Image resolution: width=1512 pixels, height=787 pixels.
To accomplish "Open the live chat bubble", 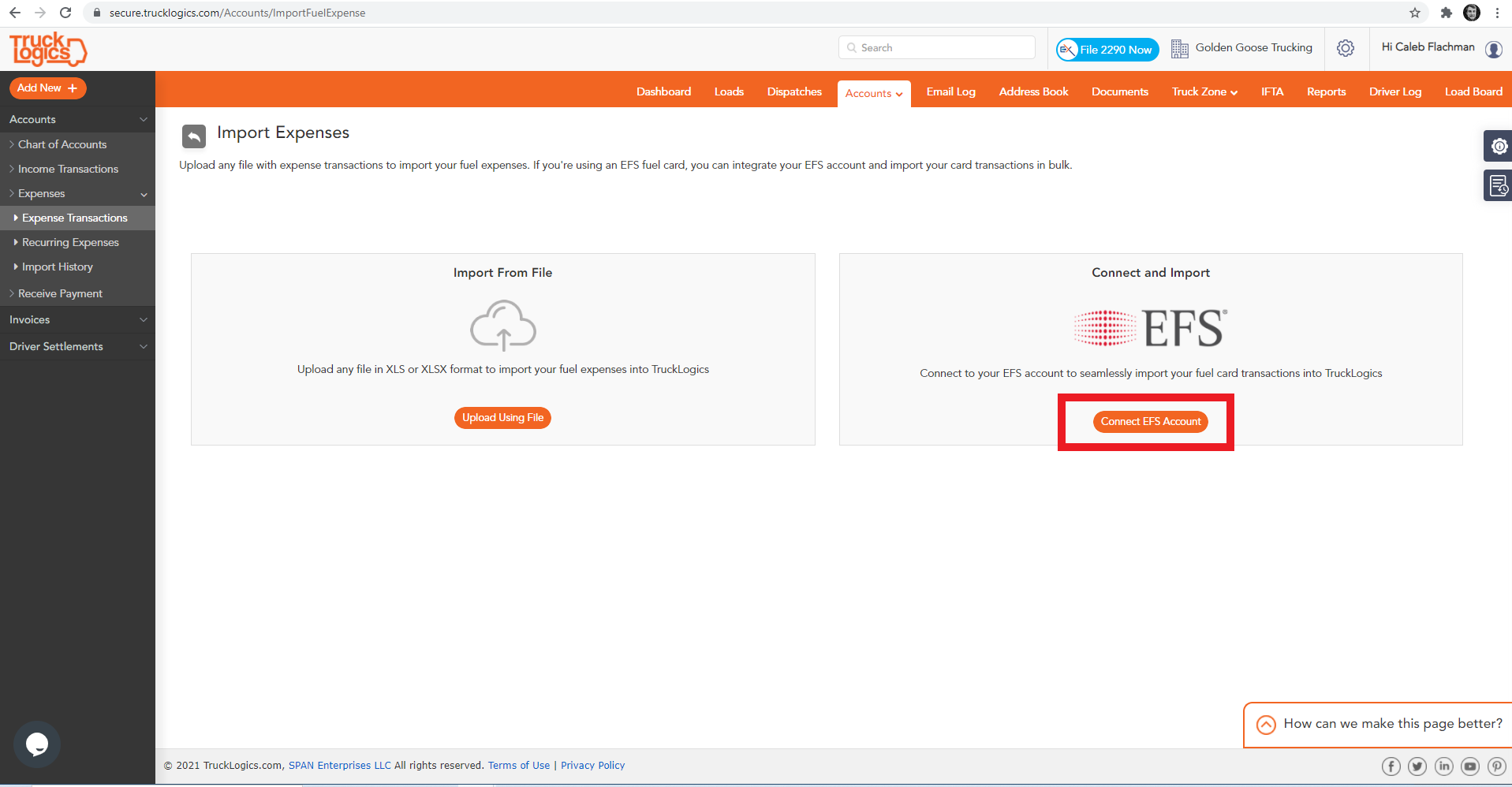I will coord(37,744).
